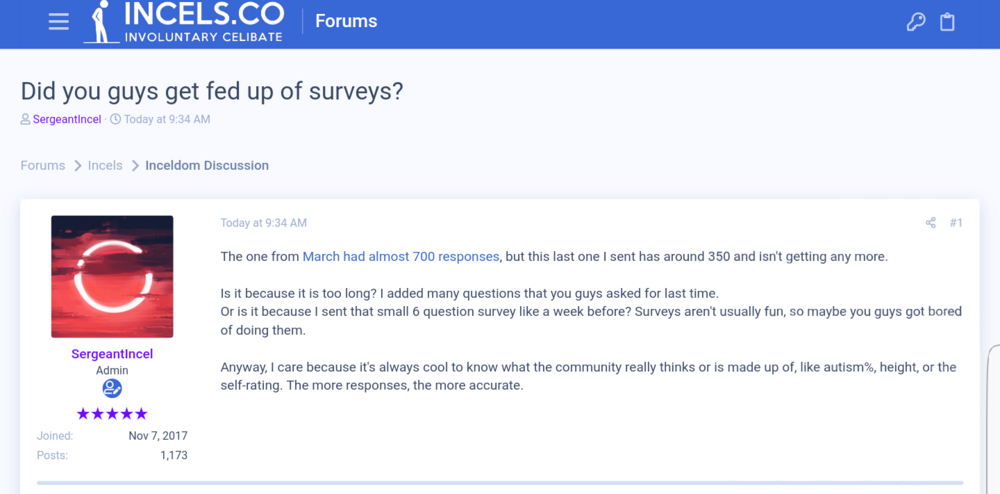The height and width of the screenshot is (494, 1000).
Task: Go to Forums in breadcrumb
Action: (43, 166)
